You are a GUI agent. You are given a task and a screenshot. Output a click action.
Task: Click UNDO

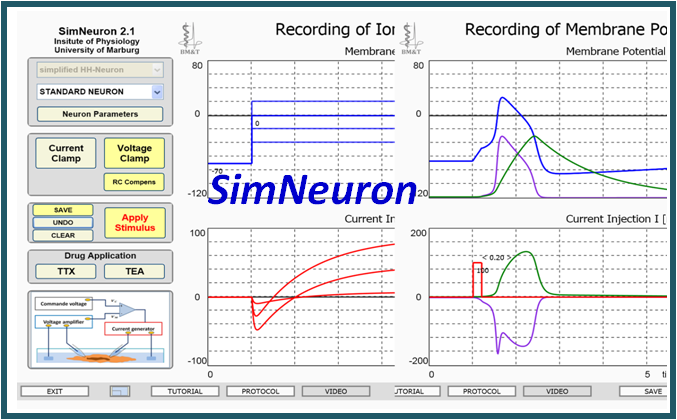63,223
